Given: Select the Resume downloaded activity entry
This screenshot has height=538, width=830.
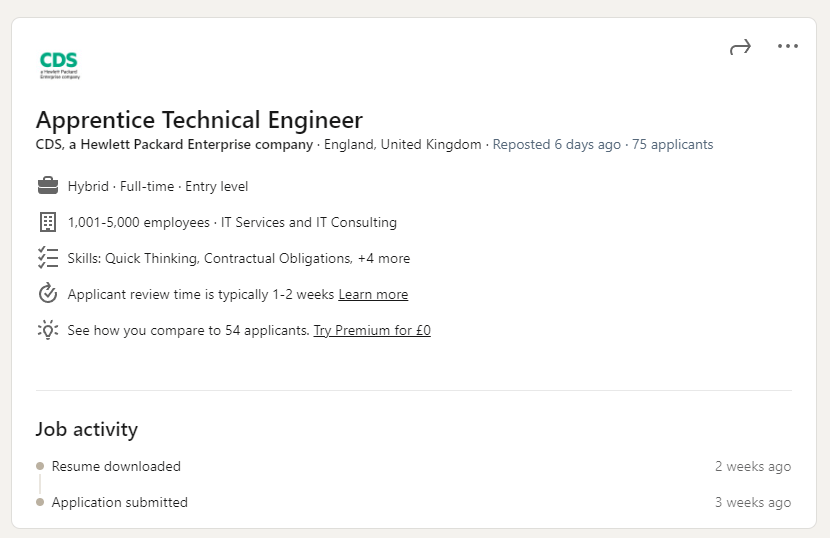Looking at the screenshot, I should (116, 466).
